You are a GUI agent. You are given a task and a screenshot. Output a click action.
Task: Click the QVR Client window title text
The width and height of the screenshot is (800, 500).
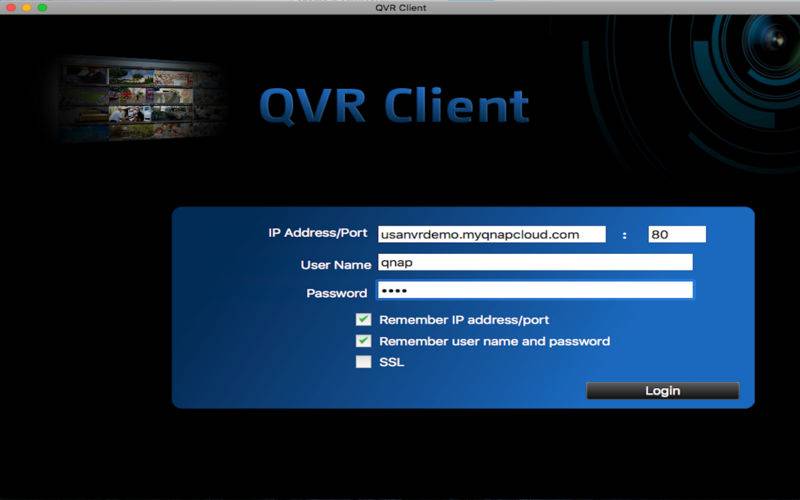point(401,8)
